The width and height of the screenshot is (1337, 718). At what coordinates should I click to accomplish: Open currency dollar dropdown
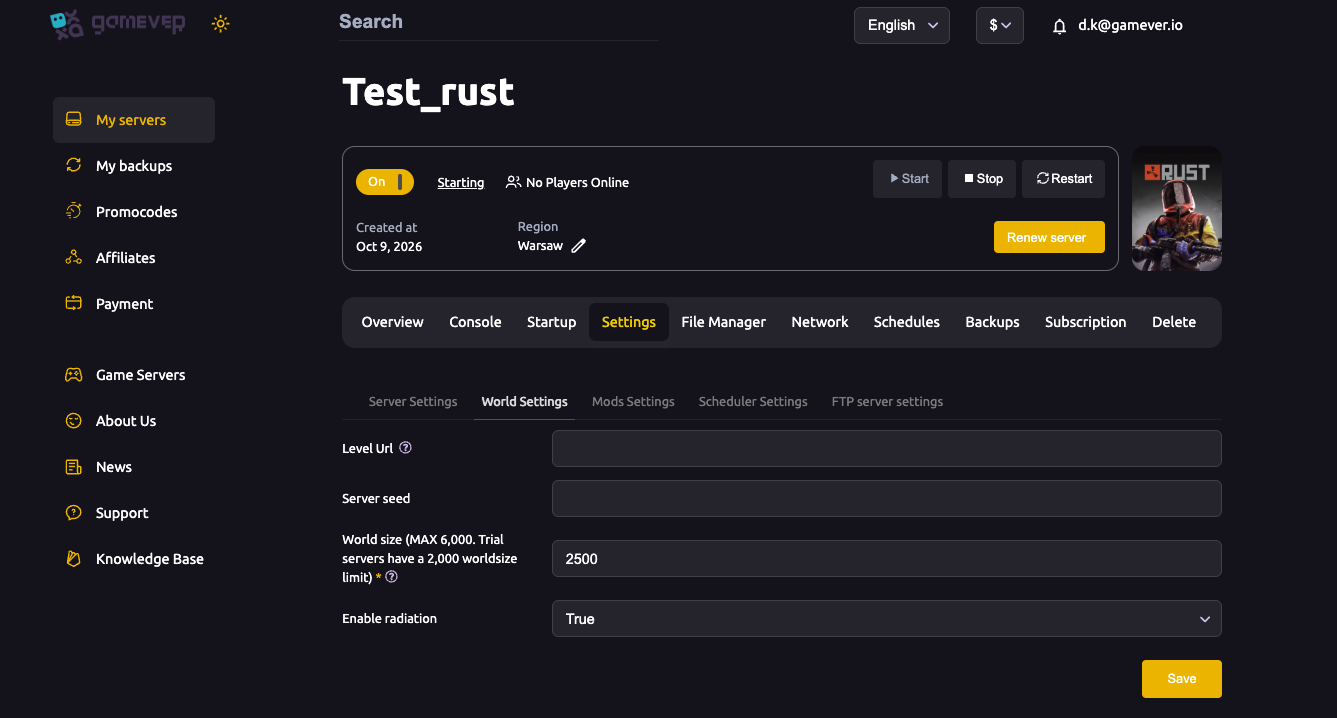pos(1000,25)
